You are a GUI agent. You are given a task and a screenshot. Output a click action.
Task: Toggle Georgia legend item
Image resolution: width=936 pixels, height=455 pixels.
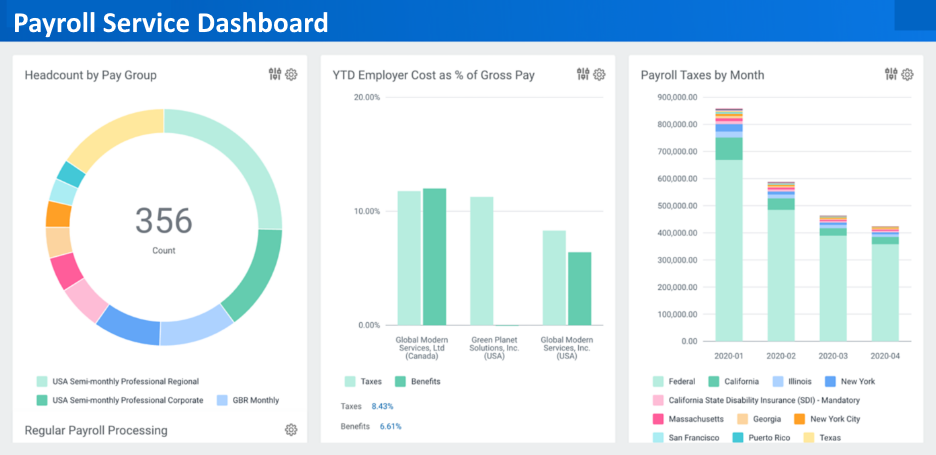(759, 419)
